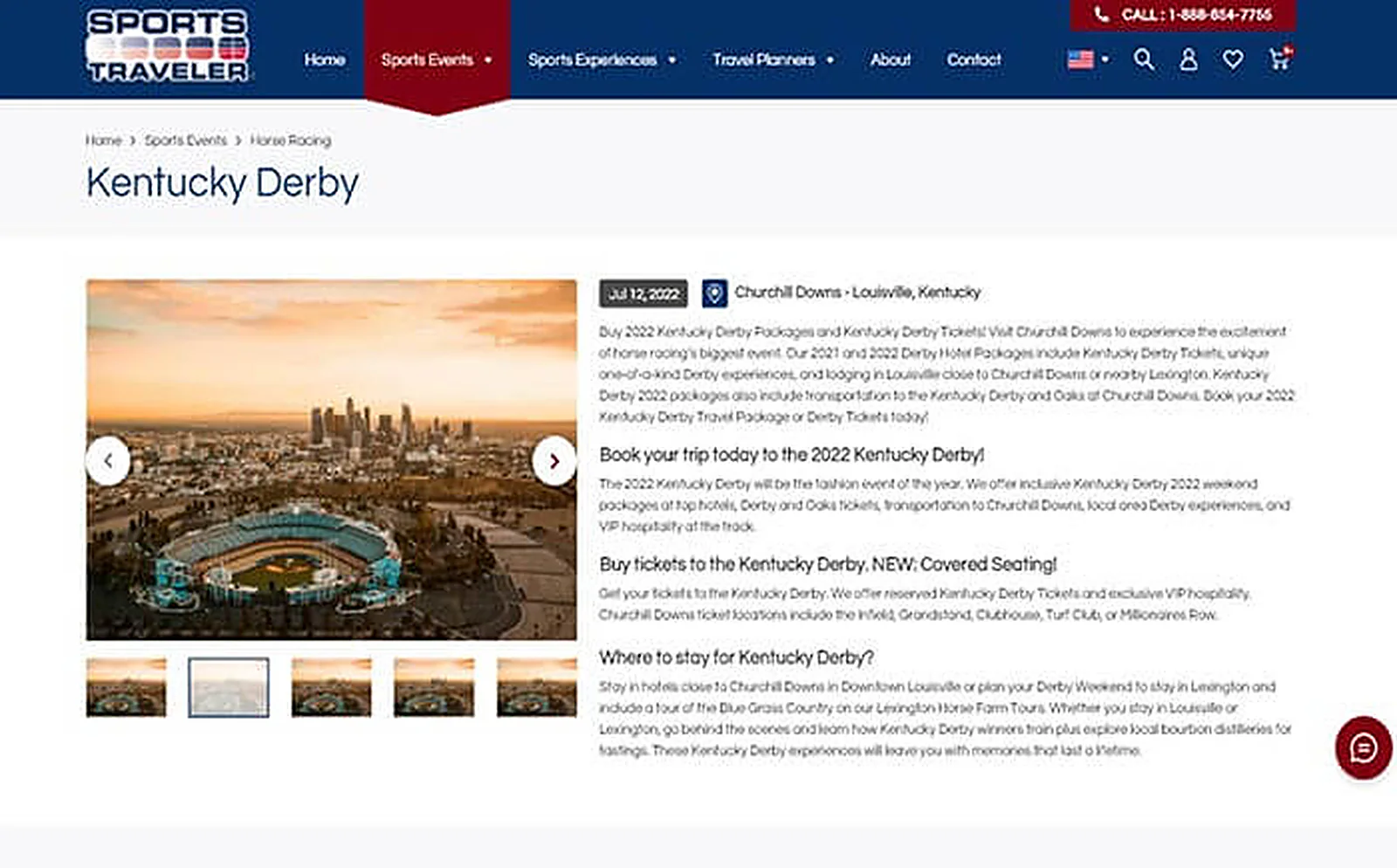The width and height of the screenshot is (1397, 868).
Task: Open the Contact nav item
Action: point(974,59)
